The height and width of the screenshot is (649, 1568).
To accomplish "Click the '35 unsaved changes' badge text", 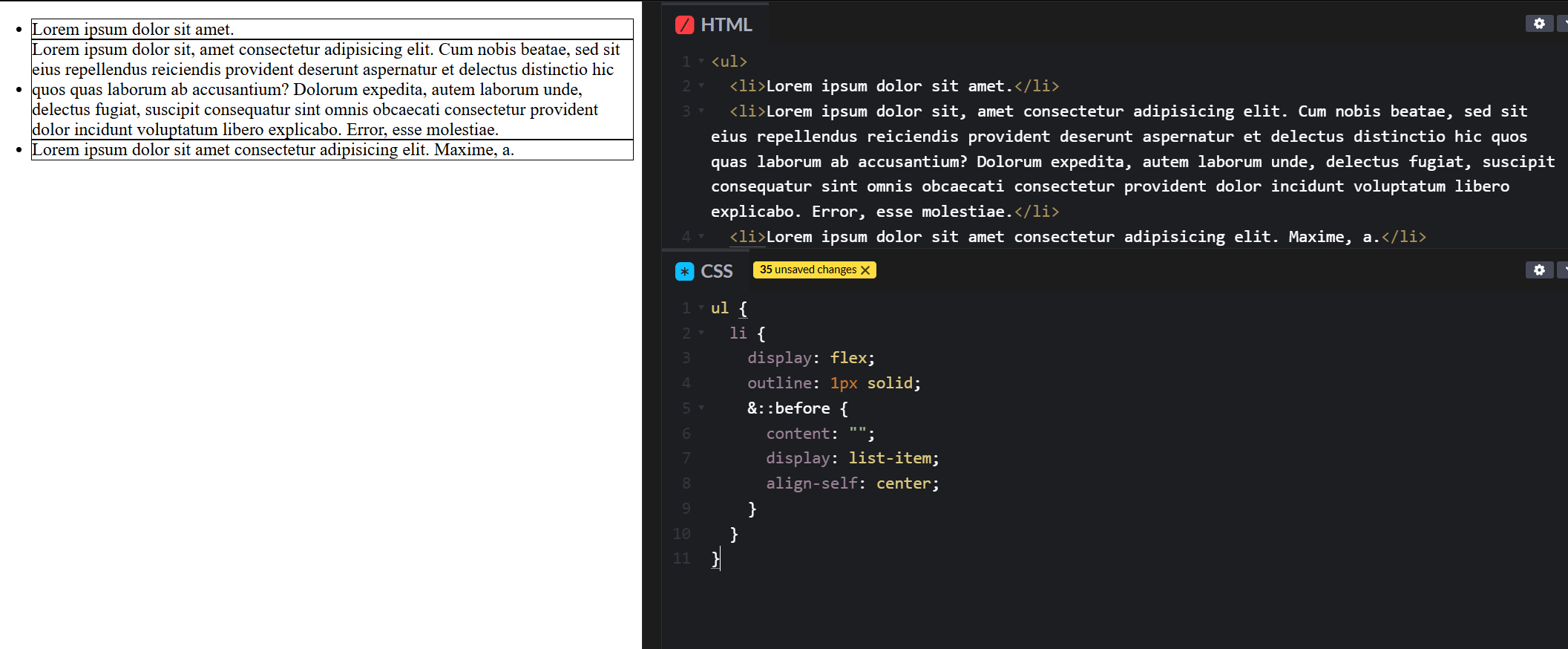I will click(807, 270).
